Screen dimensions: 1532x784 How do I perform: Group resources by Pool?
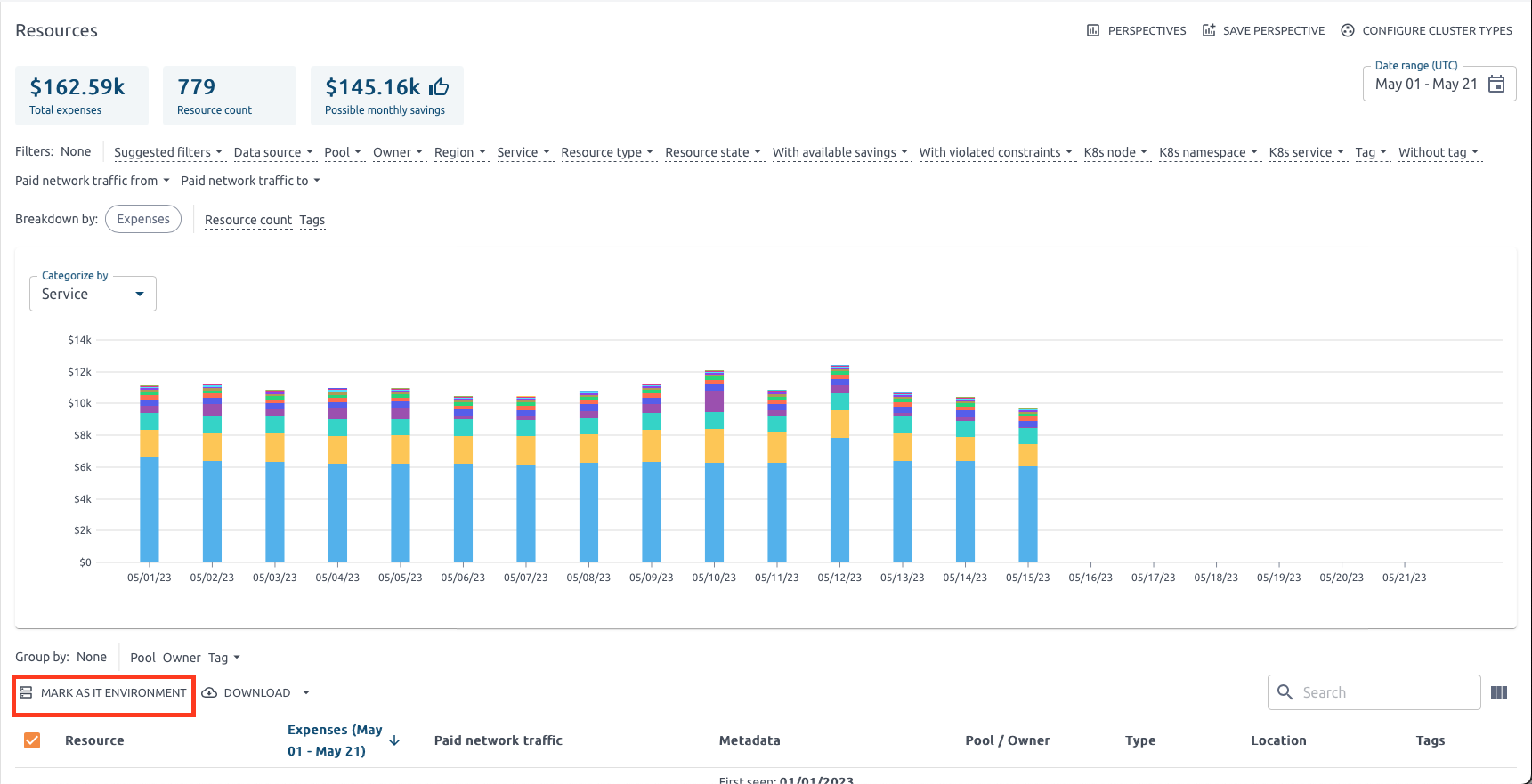[x=142, y=658]
